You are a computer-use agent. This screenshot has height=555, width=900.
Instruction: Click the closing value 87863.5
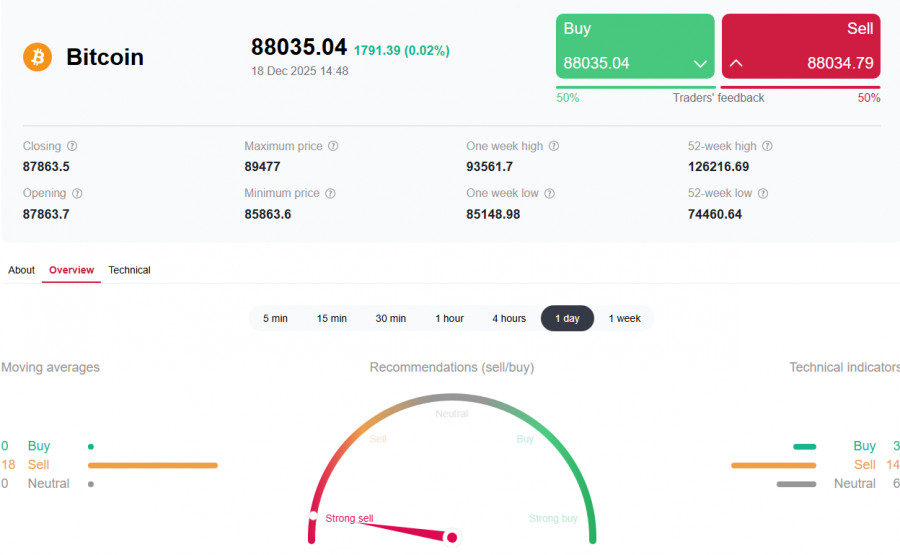[x=46, y=166]
